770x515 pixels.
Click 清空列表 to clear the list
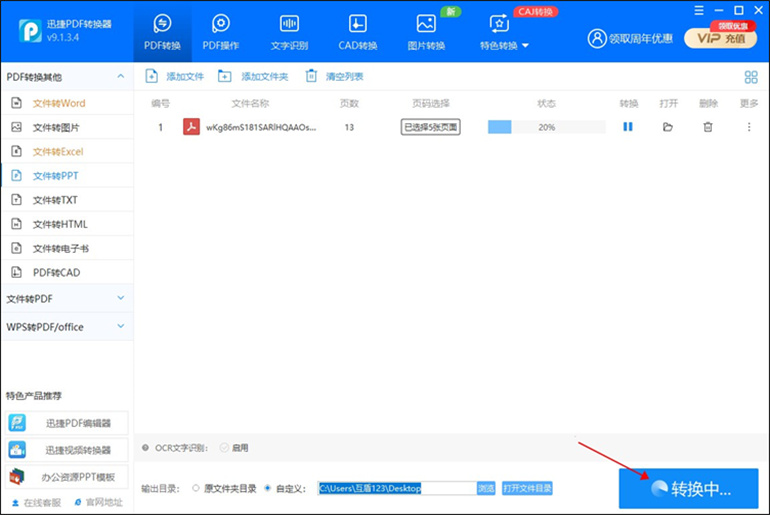pyautogui.click(x=334, y=77)
